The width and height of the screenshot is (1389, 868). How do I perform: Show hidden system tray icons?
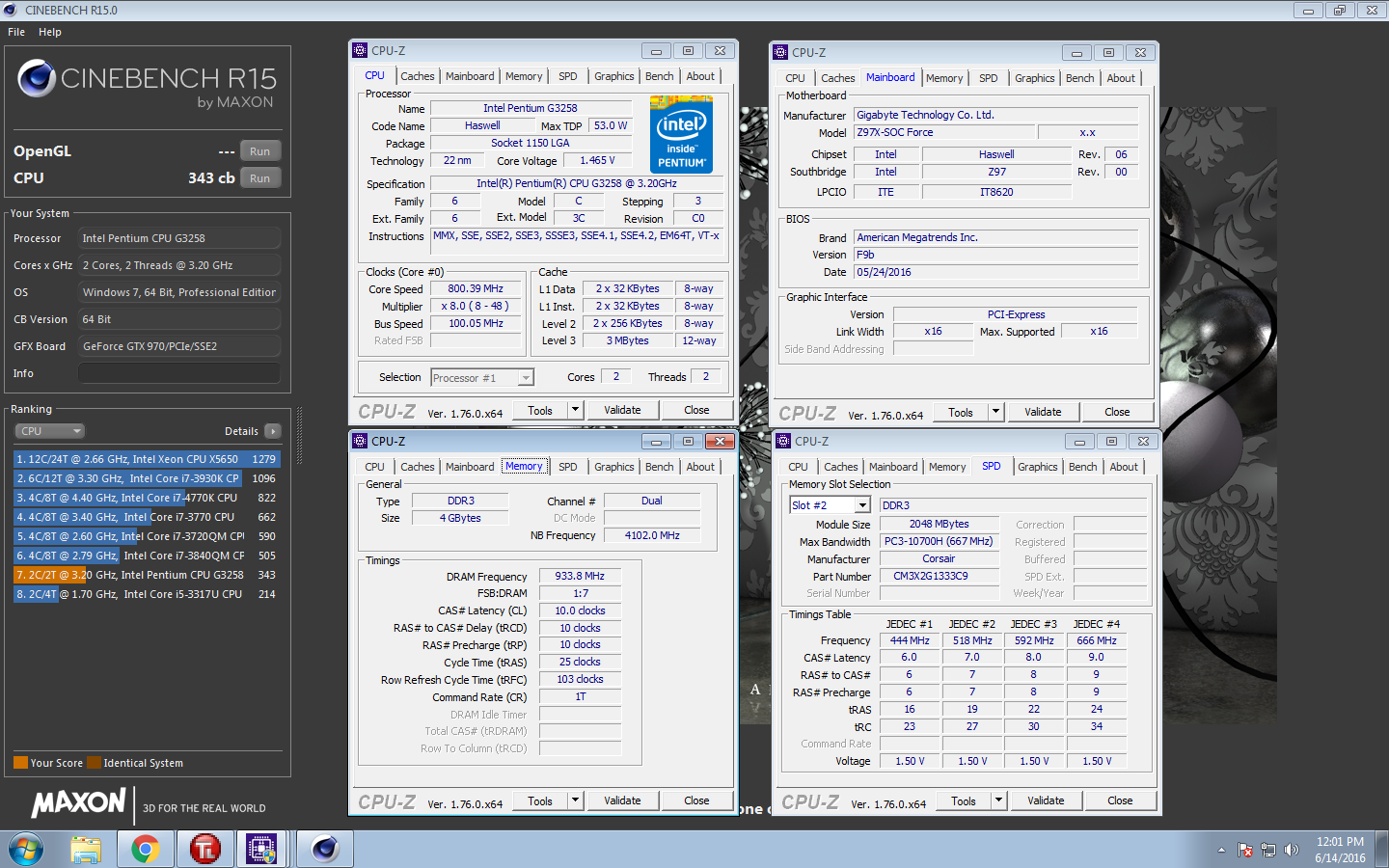[1221, 851]
